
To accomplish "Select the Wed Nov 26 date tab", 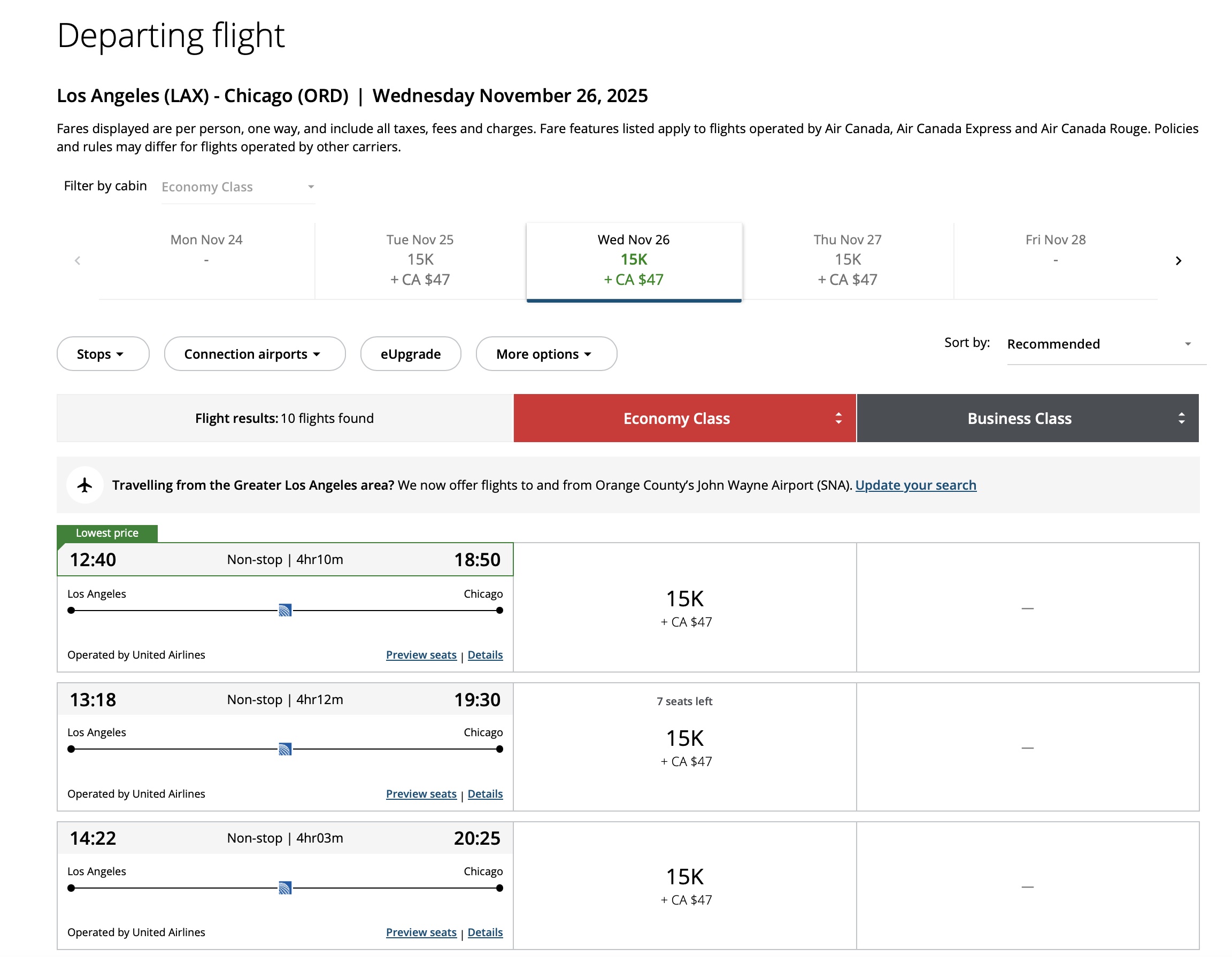I will point(633,259).
